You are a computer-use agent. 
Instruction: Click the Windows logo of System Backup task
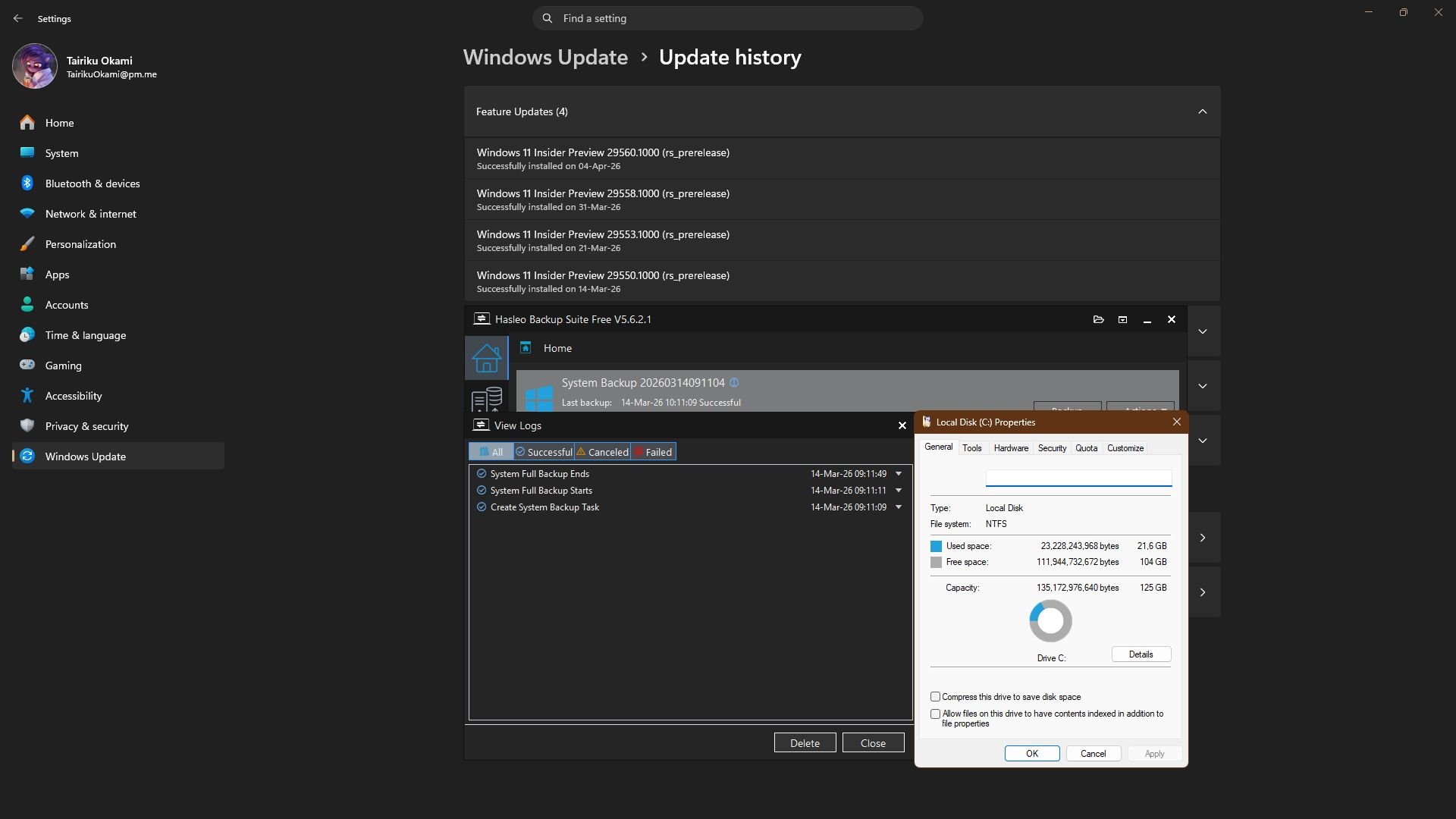(539, 398)
